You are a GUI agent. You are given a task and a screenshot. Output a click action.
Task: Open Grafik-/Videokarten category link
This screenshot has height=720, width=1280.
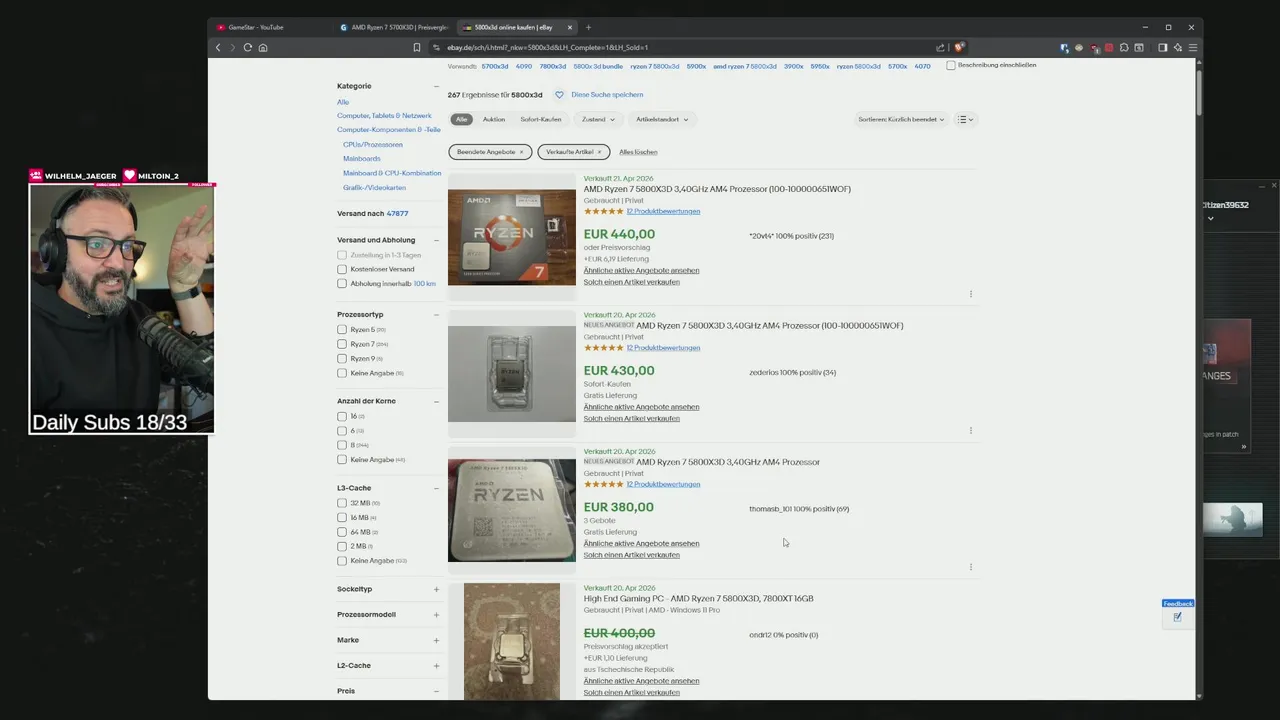[x=374, y=188]
